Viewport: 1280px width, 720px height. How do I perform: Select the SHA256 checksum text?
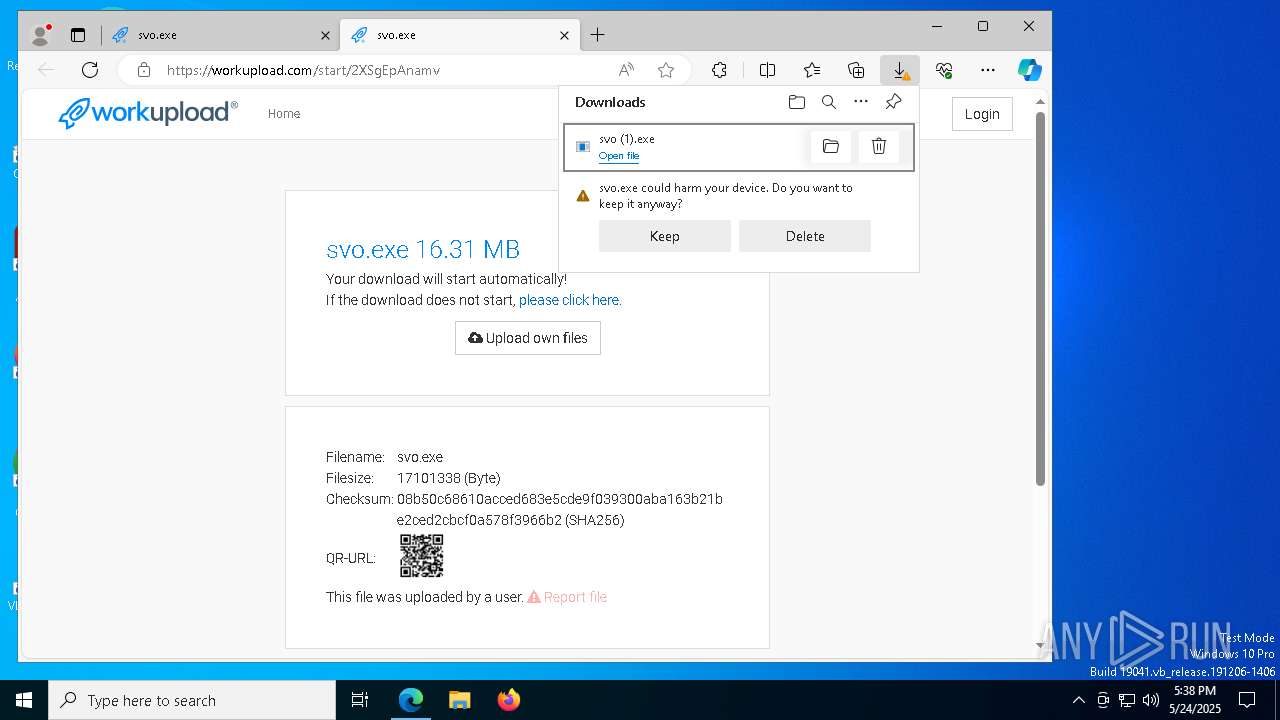[x=560, y=509]
